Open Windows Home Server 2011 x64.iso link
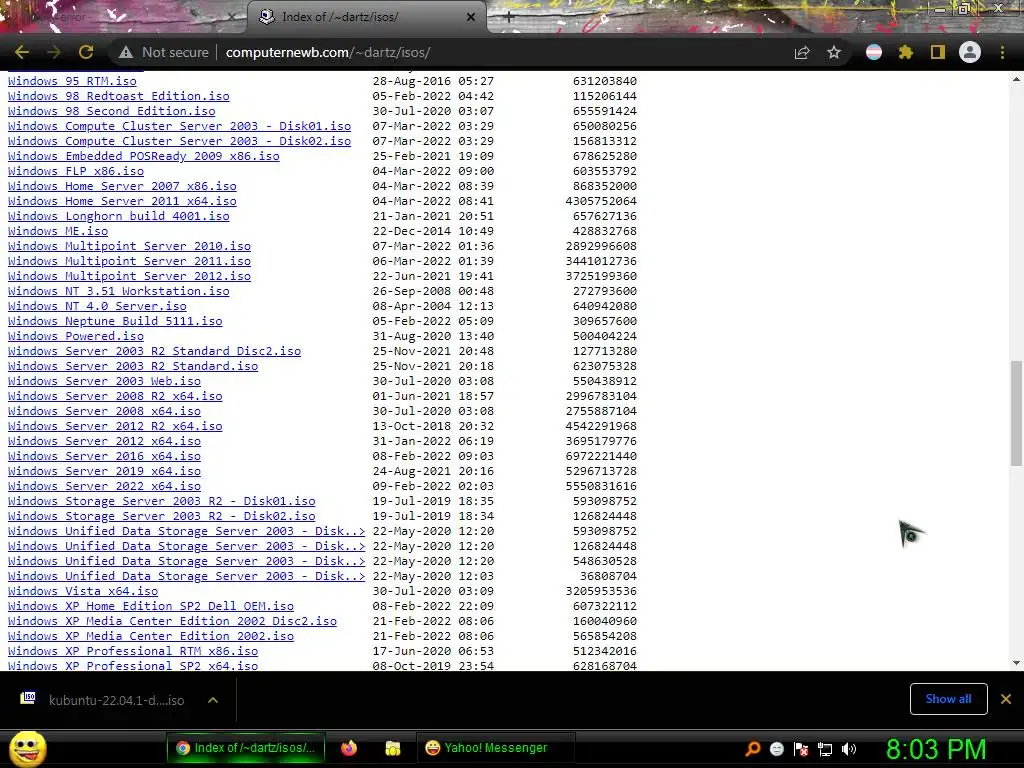1024x768 pixels. (121, 201)
